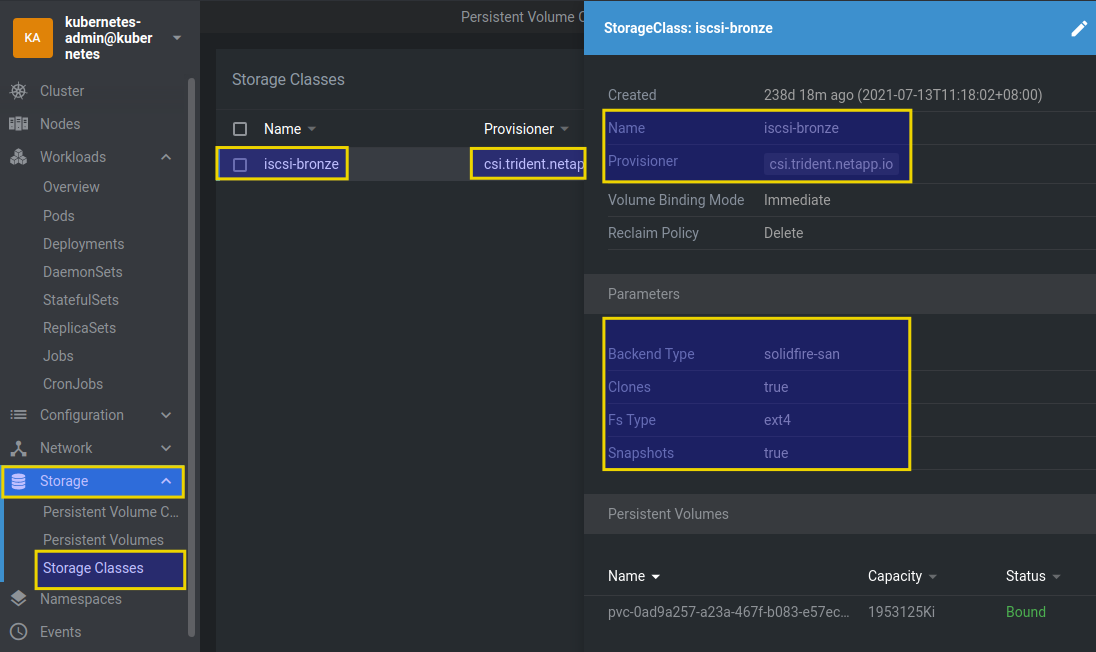Tick the iscsi-bronze row checkbox
Image resolution: width=1096 pixels, height=652 pixels.
point(240,165)
